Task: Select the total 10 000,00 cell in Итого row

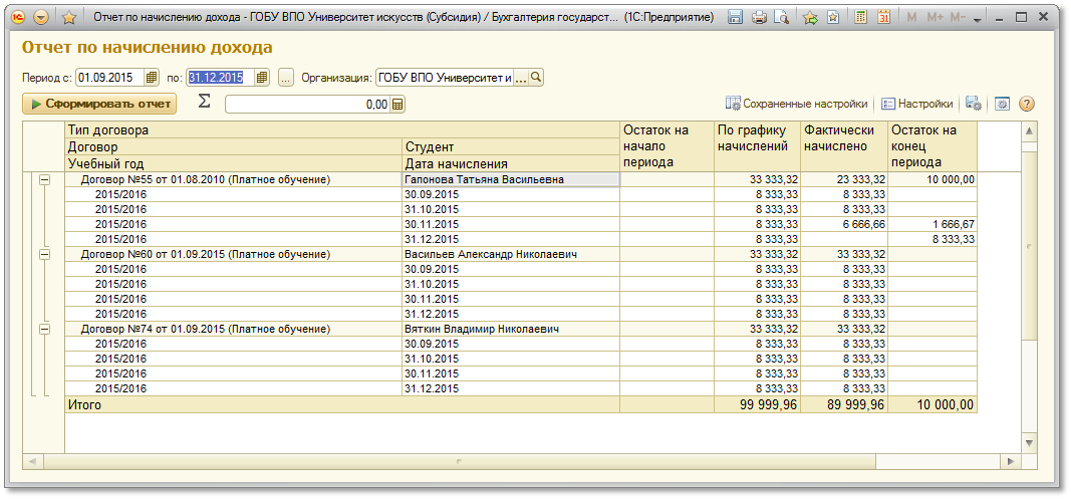Action: (x=932, y=405)
